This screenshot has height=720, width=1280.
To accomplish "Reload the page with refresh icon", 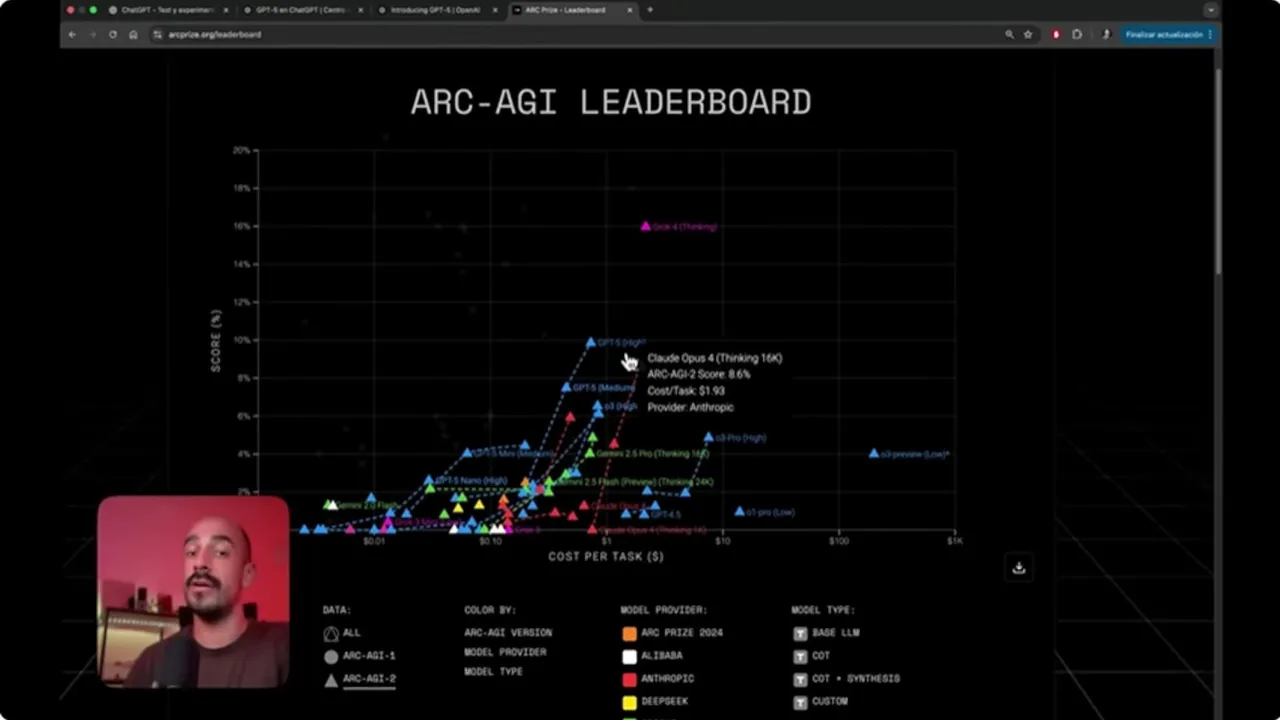I will pos(112,34).
